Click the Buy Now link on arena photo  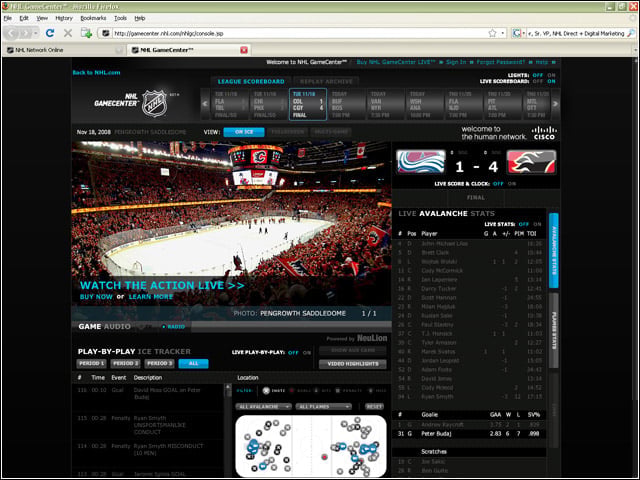[96, 297]
